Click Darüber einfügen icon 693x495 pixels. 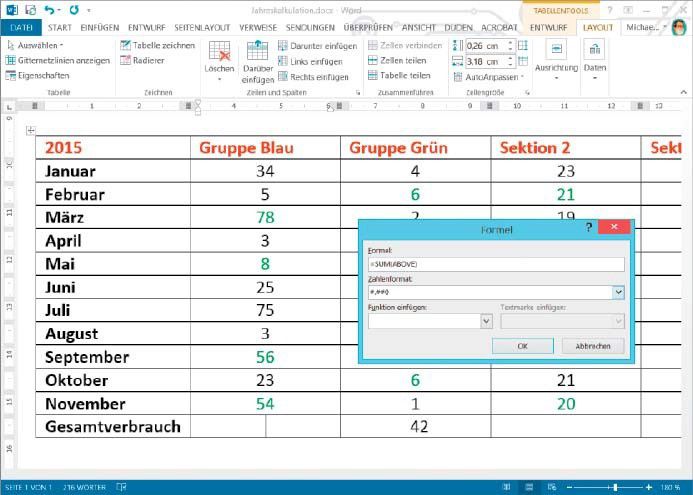click(257, 50)
